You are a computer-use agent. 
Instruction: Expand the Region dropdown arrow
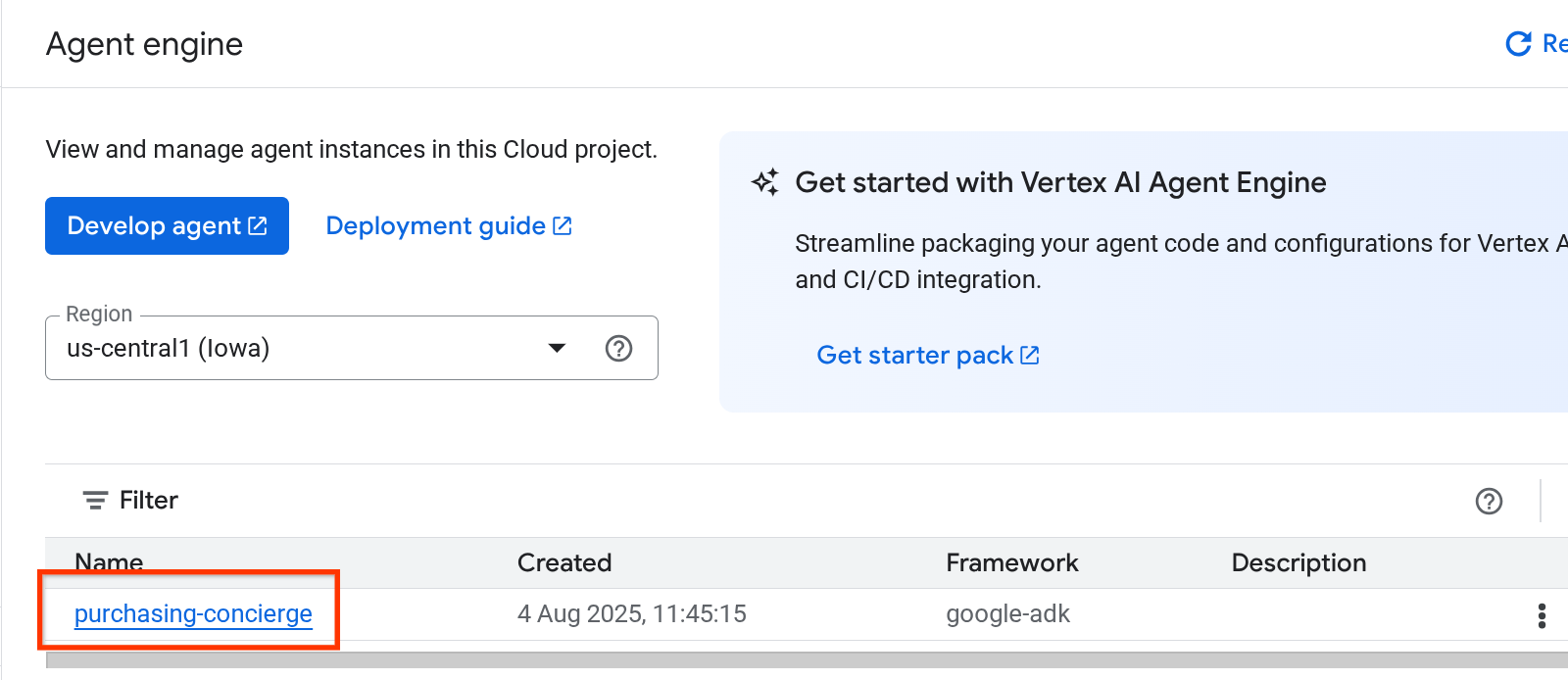point(557,348)
